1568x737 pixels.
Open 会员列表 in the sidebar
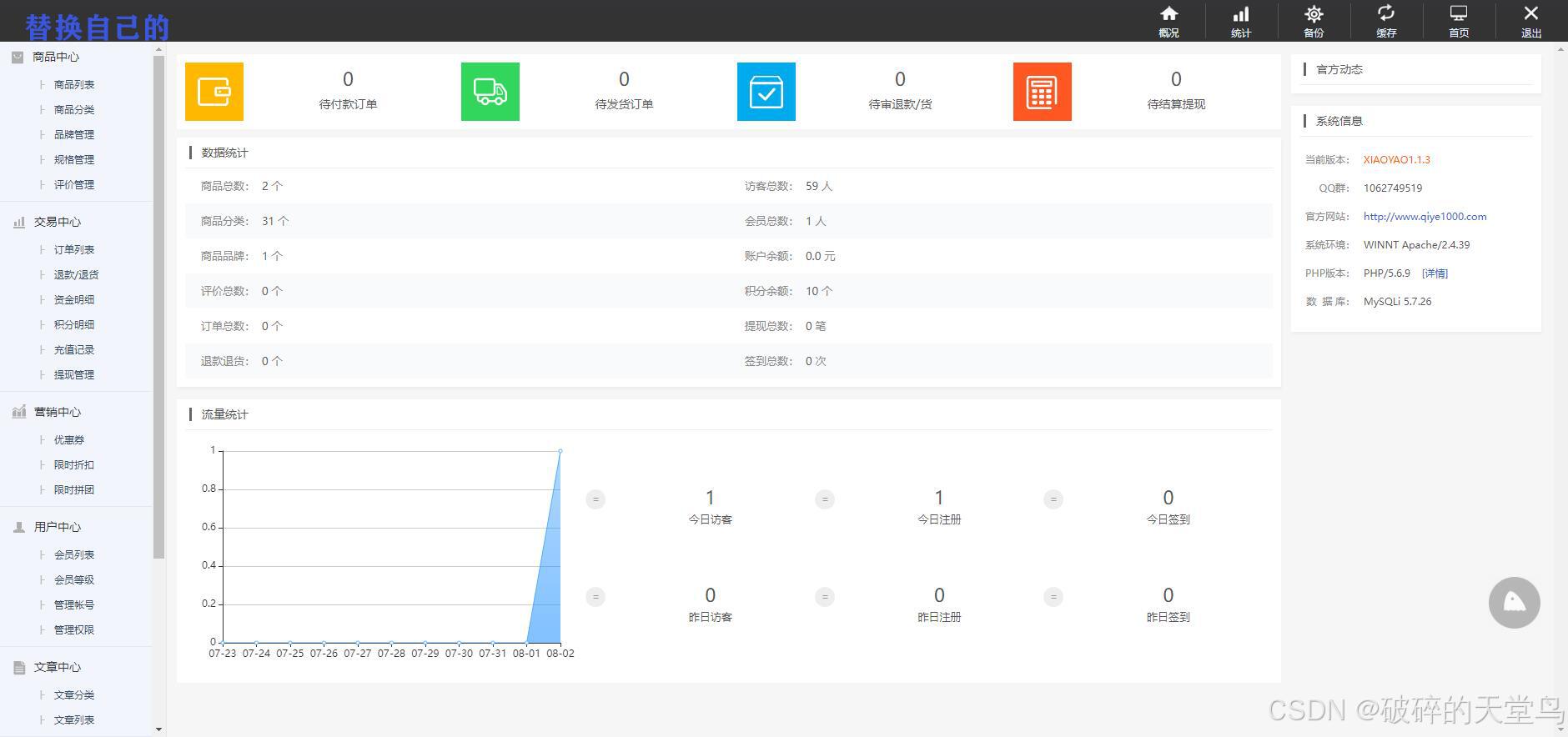tap(74, 554)
